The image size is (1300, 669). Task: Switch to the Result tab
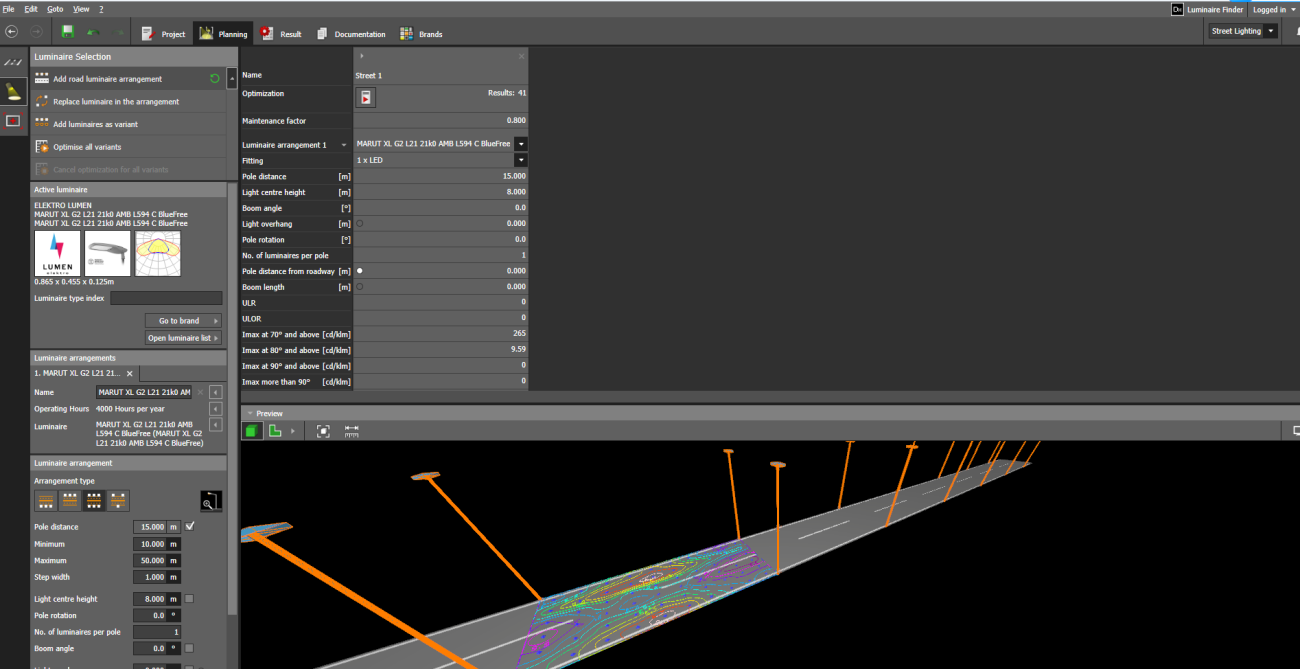pyautogui.click(x=281, y=34)
